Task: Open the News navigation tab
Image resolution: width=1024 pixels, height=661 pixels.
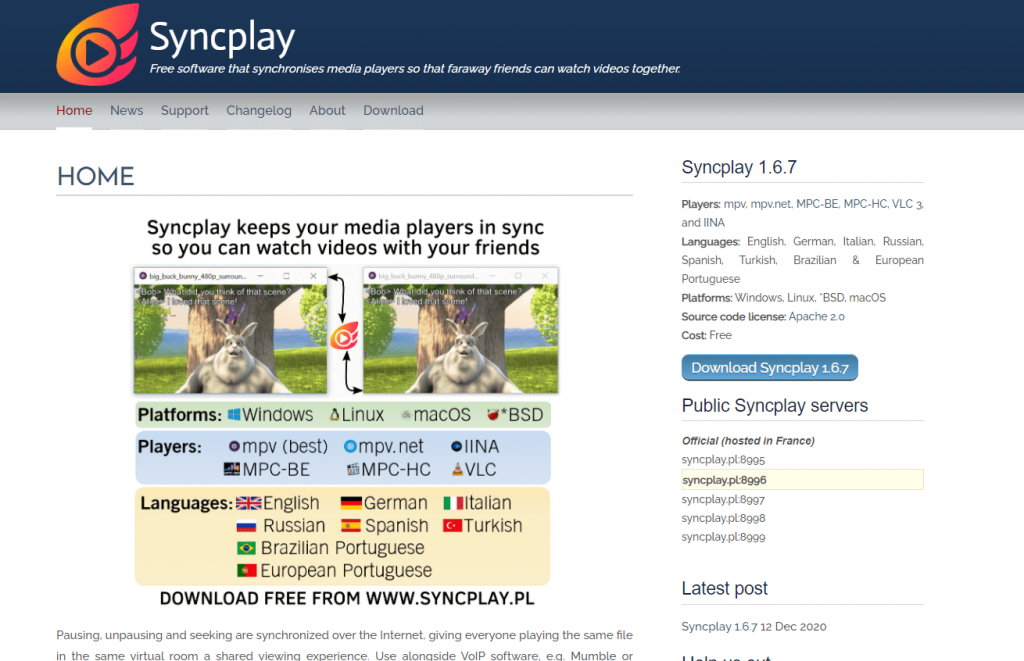Action: (127, 110)
